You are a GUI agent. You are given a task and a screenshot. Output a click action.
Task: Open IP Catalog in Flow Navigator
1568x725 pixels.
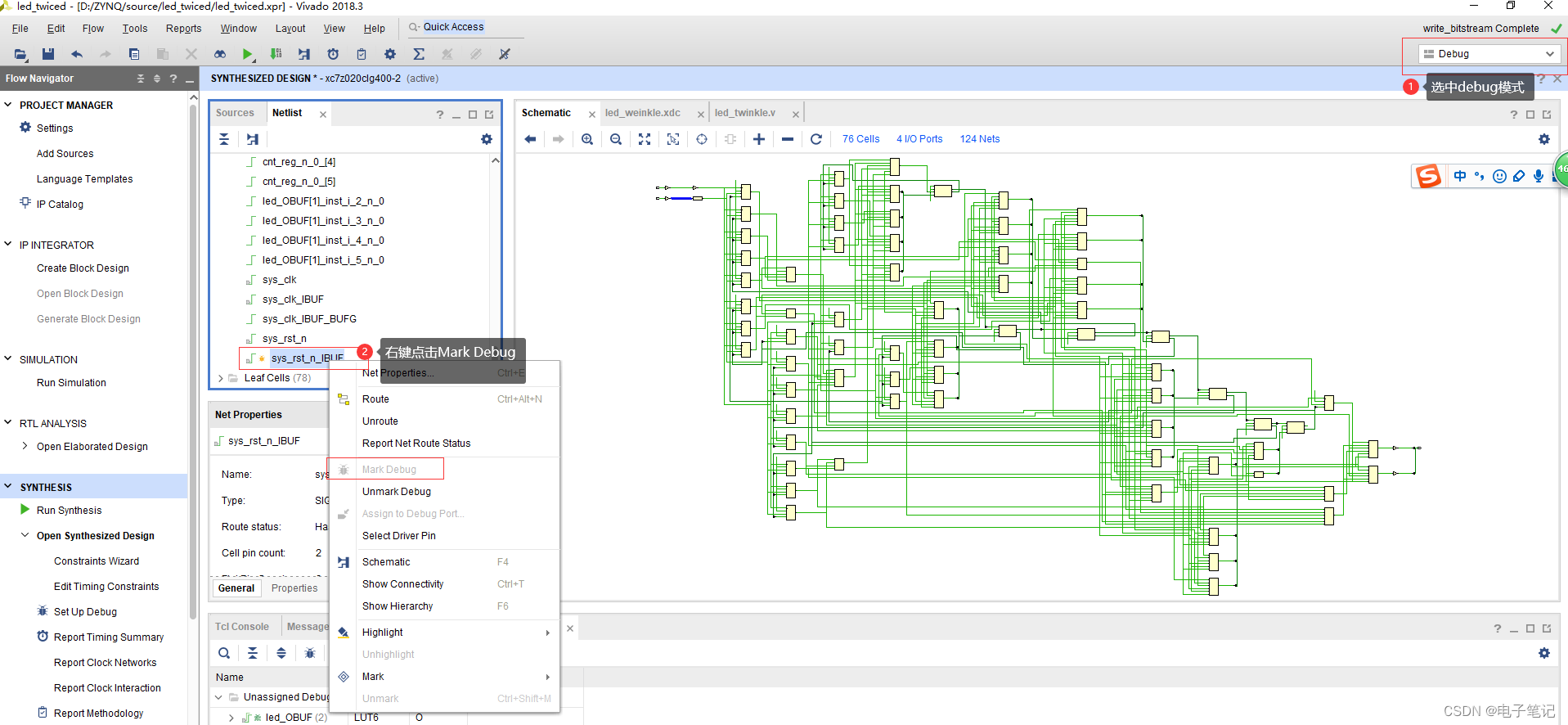pos(60,205)
